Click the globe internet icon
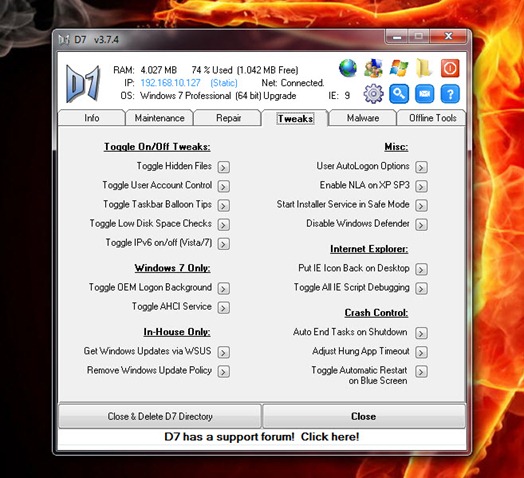The width and height of the screenshot is (524, 478). click(x=348, y=68)
